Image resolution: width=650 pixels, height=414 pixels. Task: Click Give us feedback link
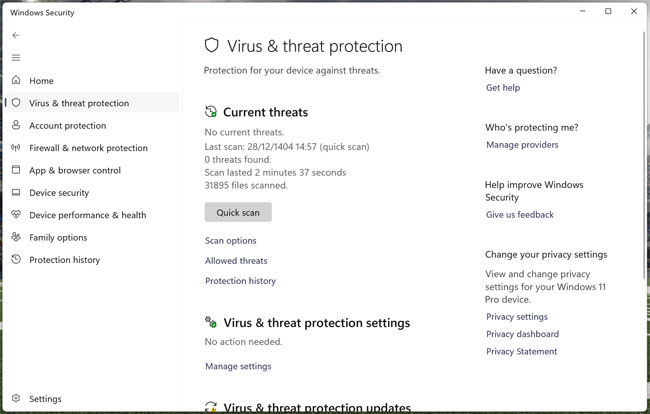pos(520,215)
